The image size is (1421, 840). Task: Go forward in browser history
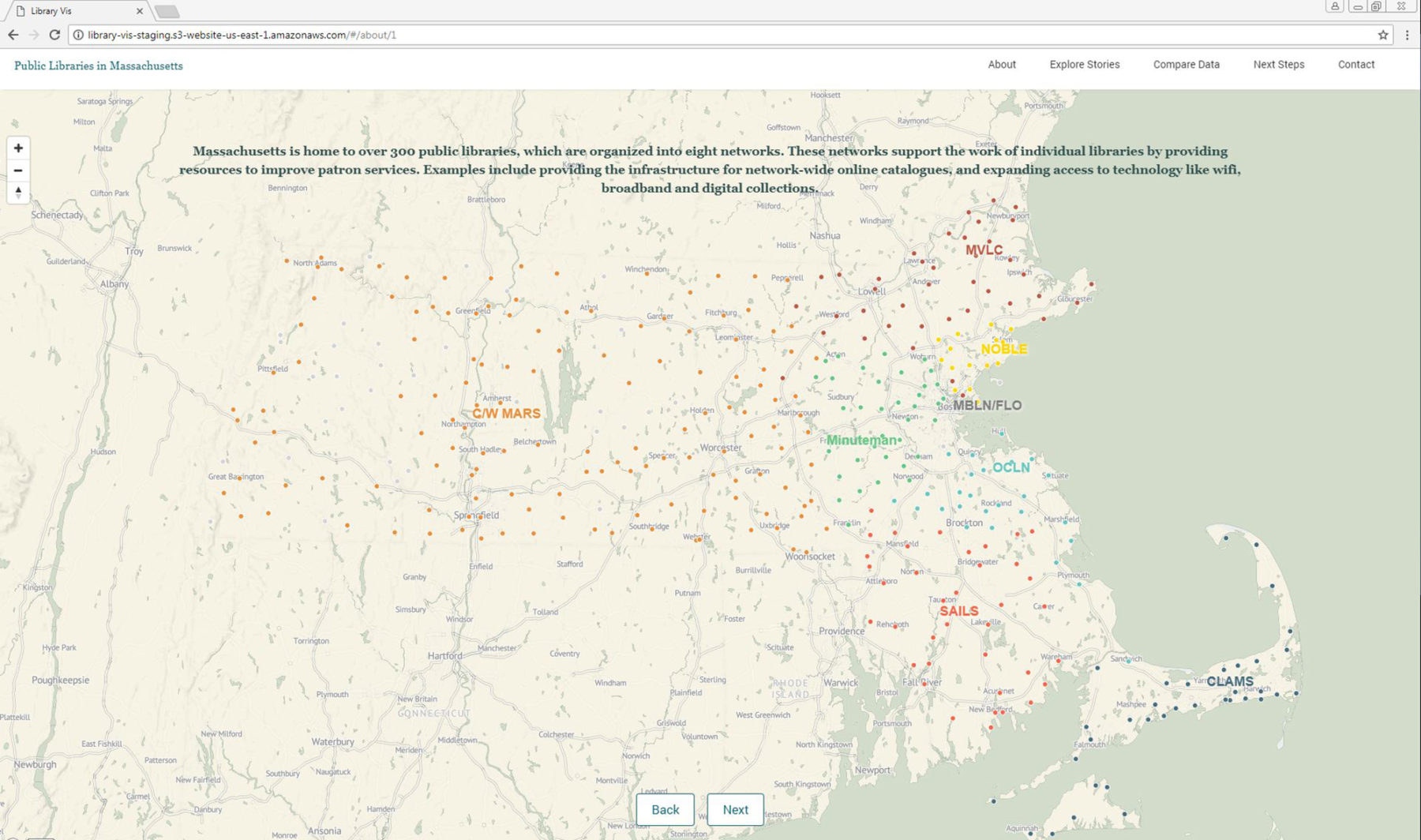coord(33,35)
